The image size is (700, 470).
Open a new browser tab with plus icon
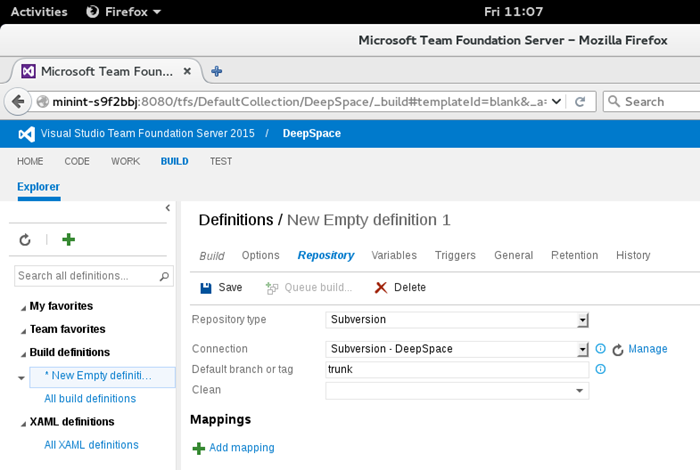(x=217, y=71)
